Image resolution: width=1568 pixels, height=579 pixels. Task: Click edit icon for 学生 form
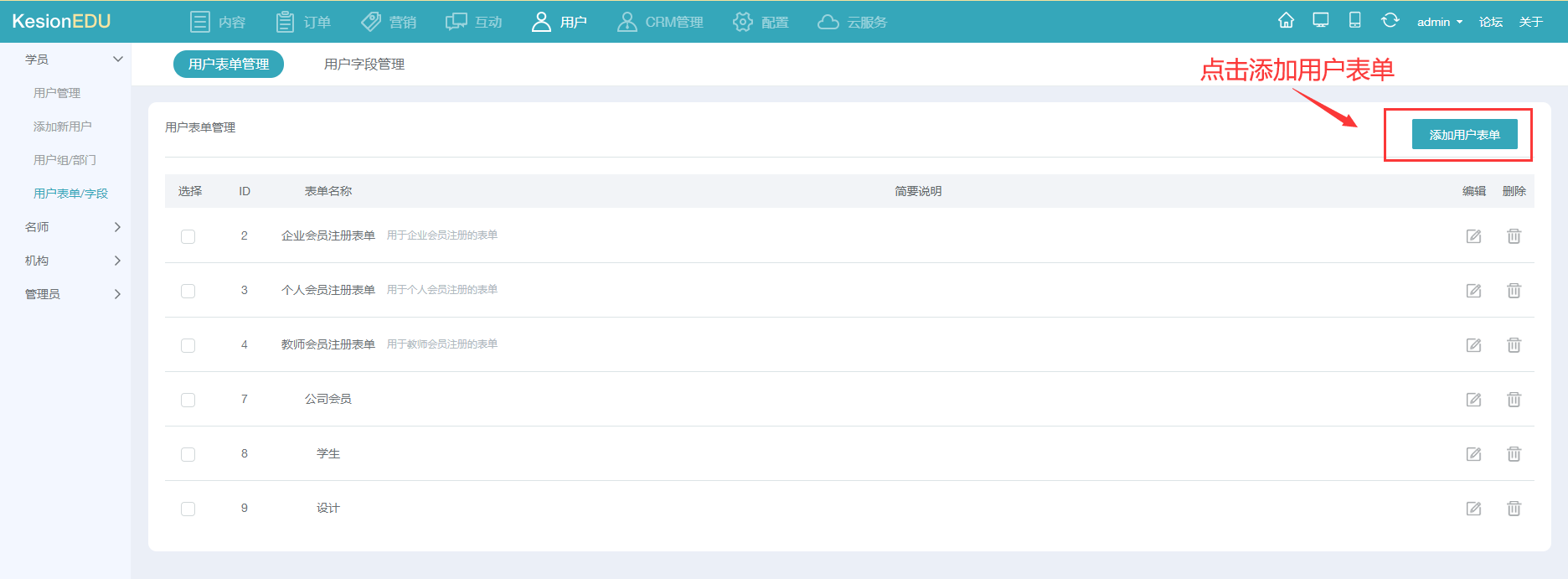[x=1473, y=454]
